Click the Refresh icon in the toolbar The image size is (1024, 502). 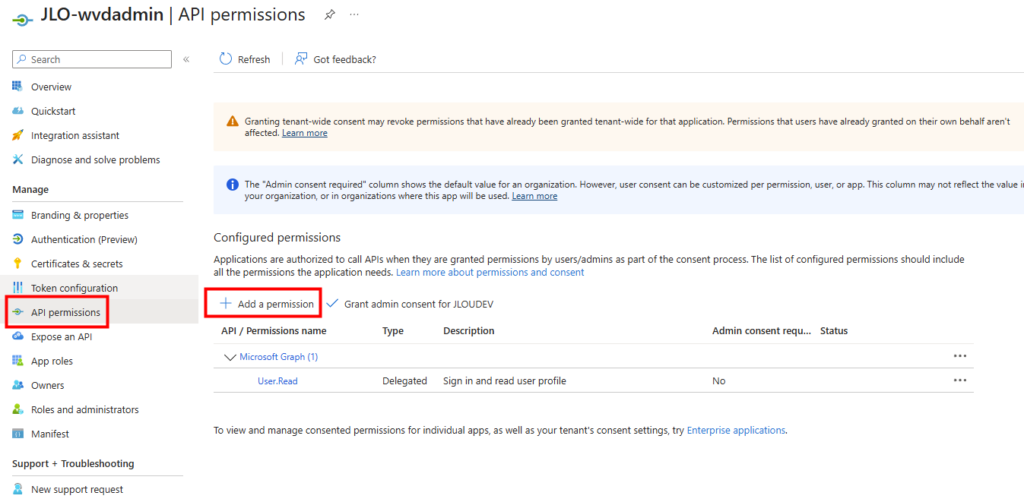pyautogui.click(x=225, y=59)
